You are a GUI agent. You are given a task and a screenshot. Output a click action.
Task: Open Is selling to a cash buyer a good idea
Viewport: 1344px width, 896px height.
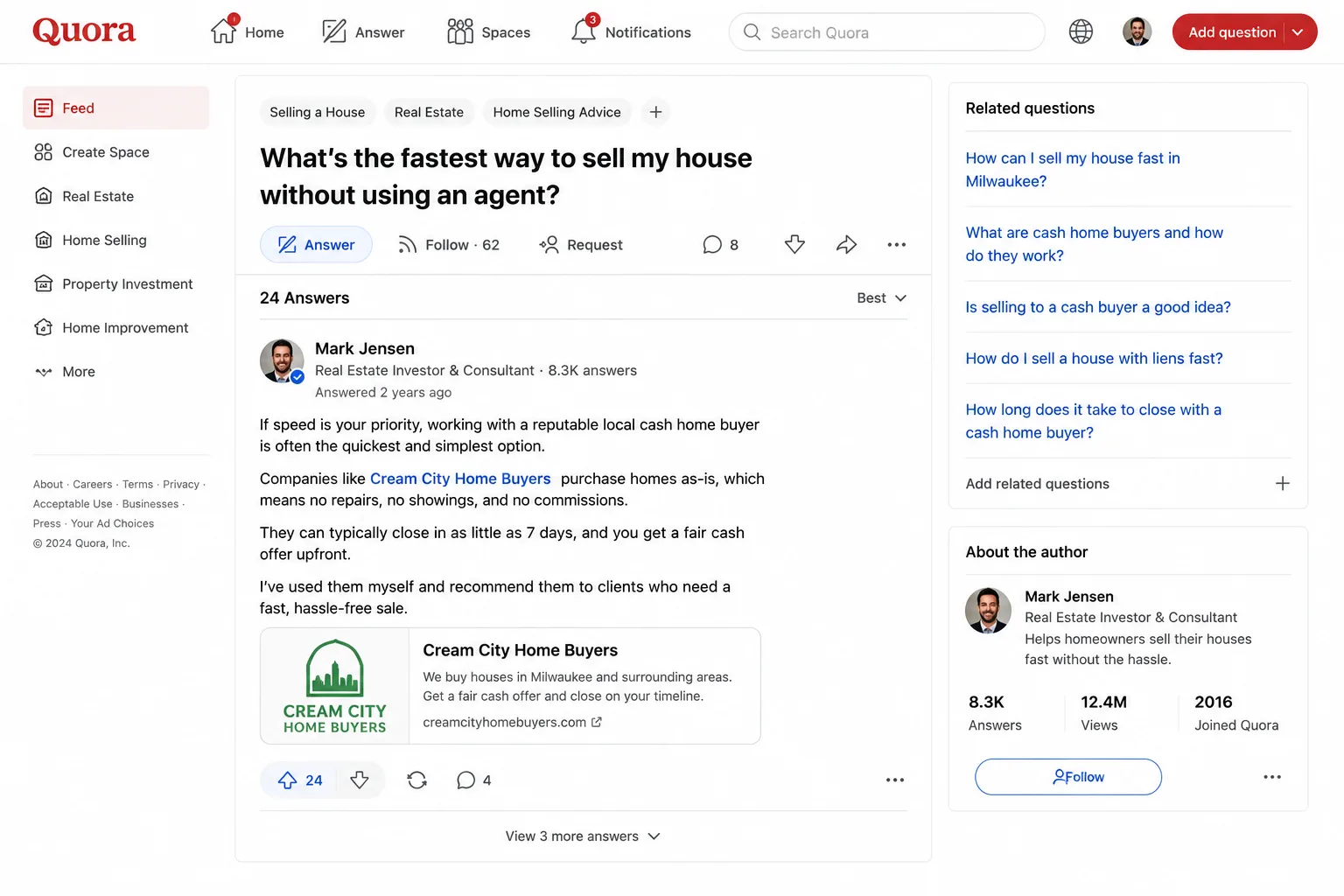pyautogui.click(x=1098, y=307)
